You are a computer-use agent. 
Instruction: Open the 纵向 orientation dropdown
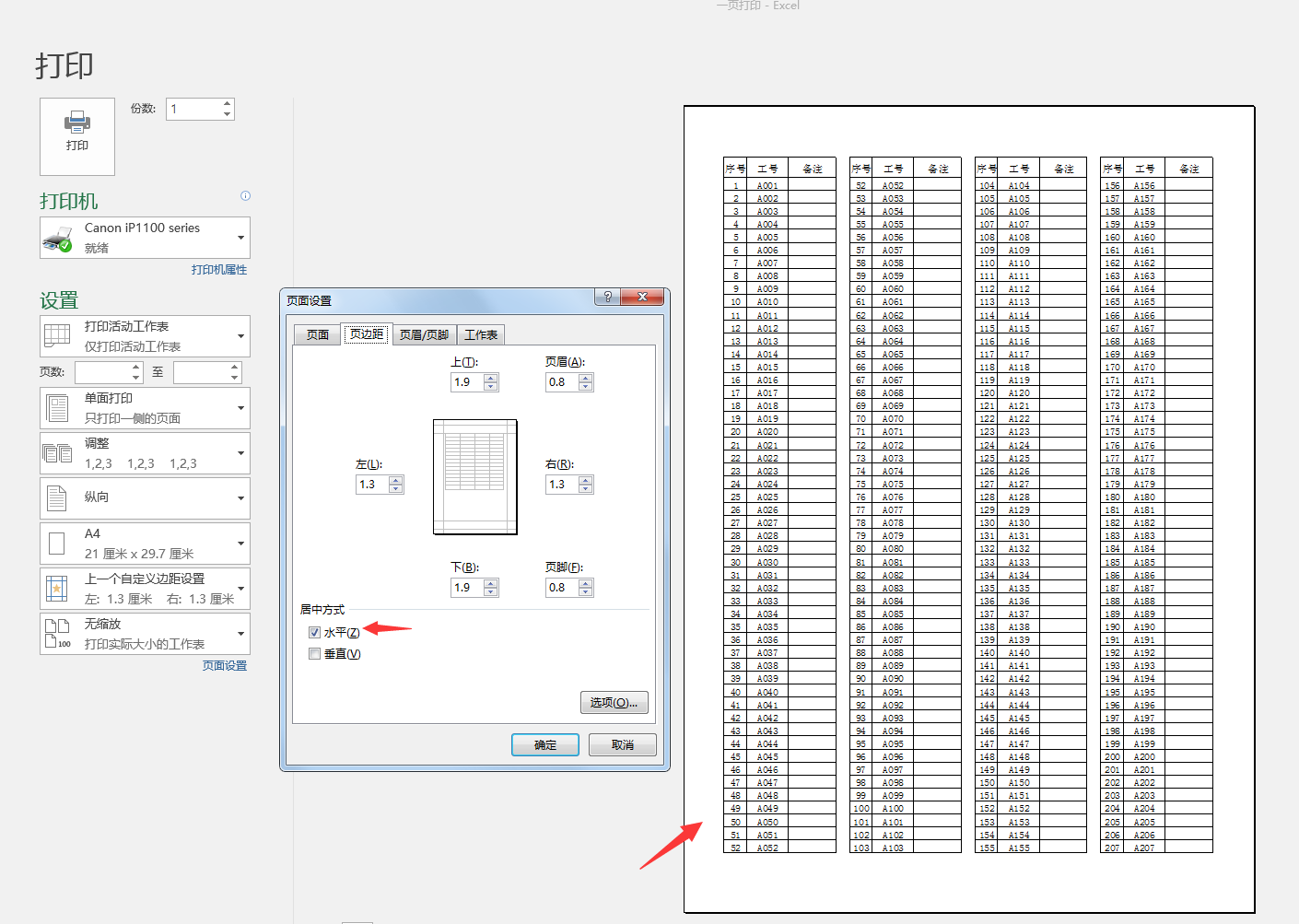point(145,498)
